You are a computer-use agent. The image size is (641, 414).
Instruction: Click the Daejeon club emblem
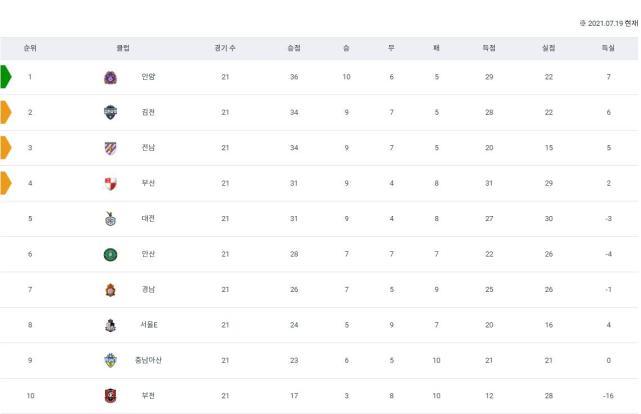pos(110,218)
